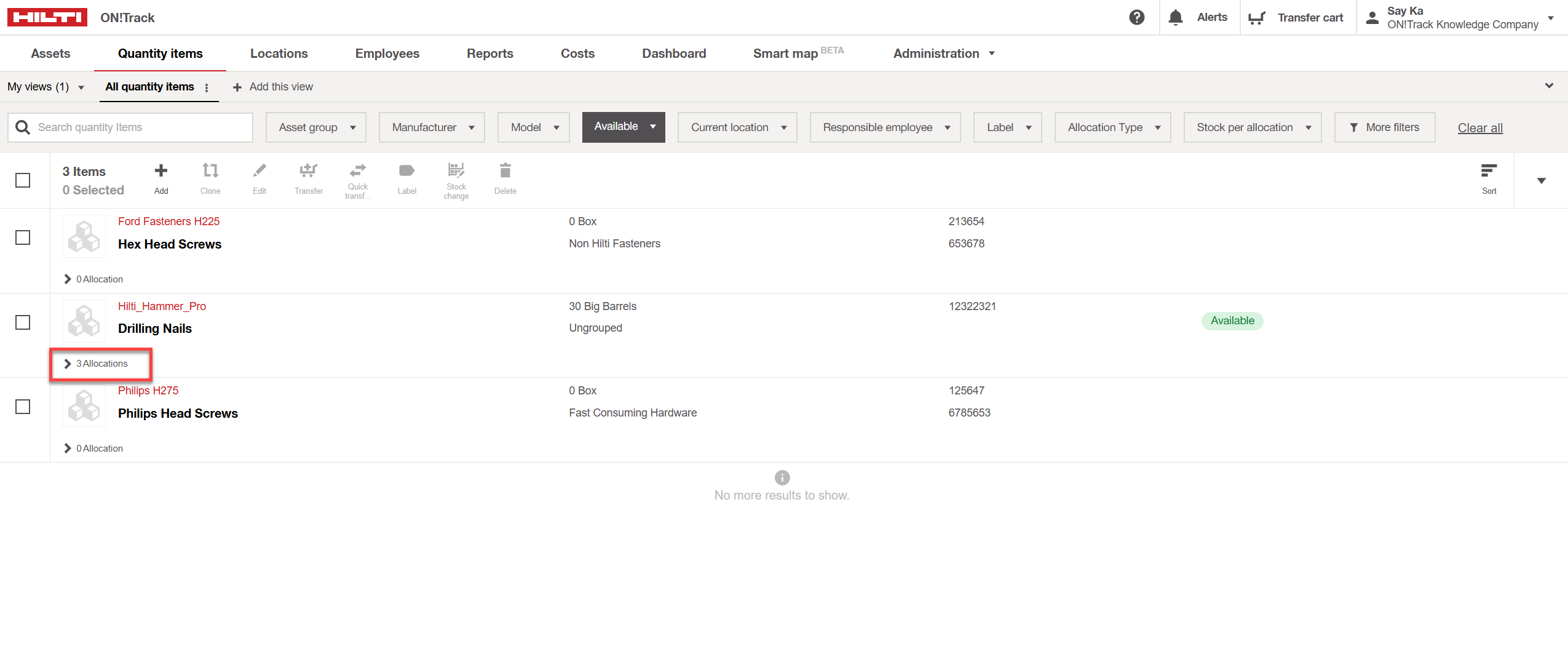Open options dots for All quantity items view
The height and width of the screenshot is (662, 1568).
click(207, 87)
